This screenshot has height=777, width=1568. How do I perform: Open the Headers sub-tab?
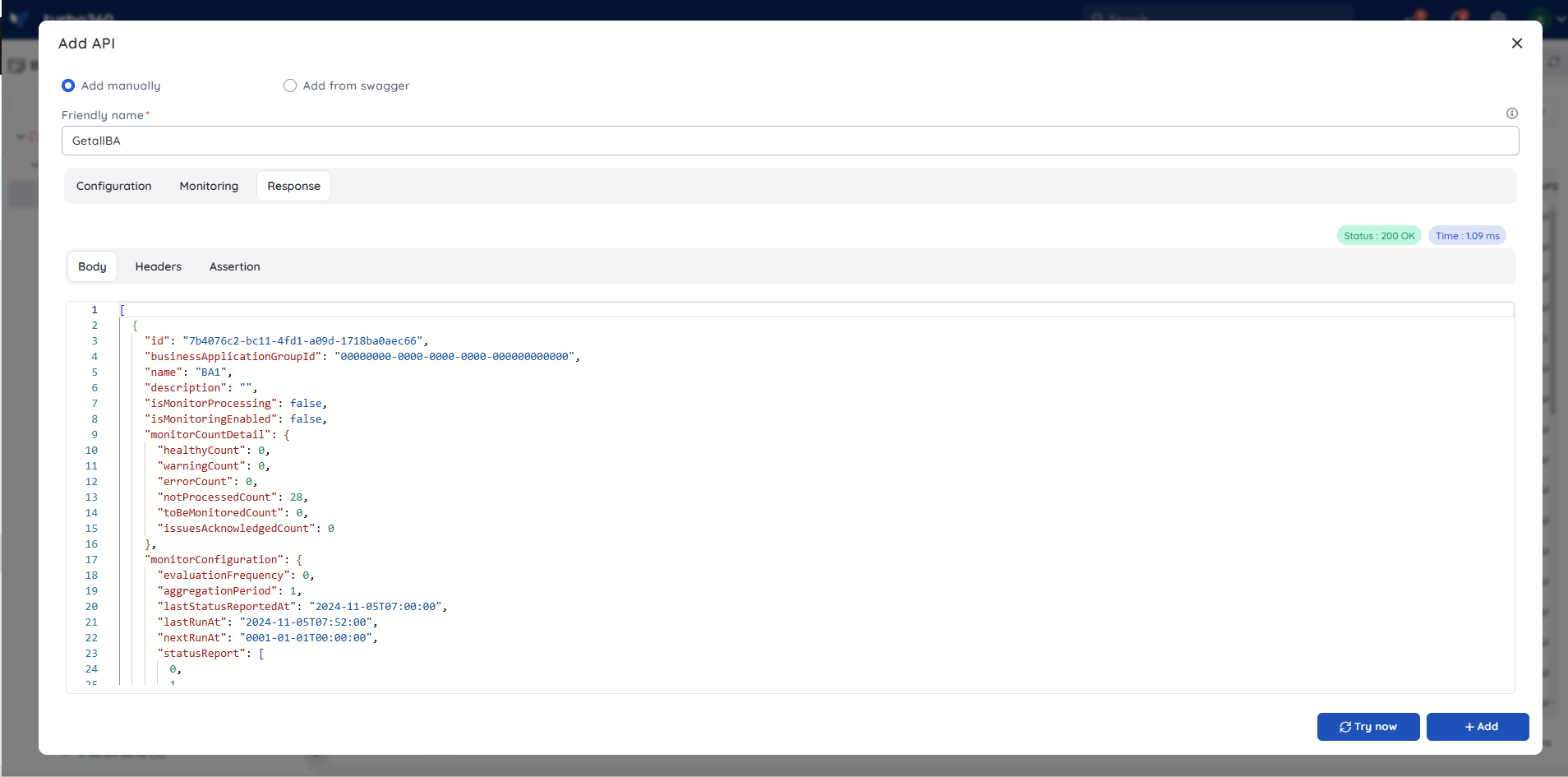click(158, 266)
